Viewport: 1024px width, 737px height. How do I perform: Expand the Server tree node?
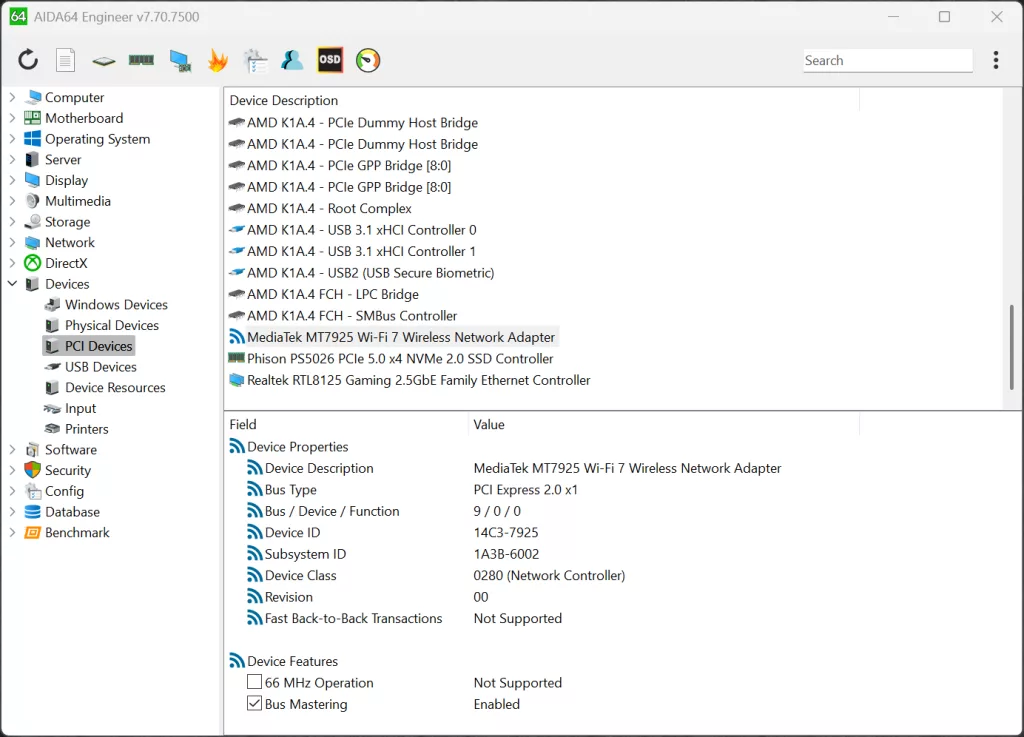click(x=12, y=159)
